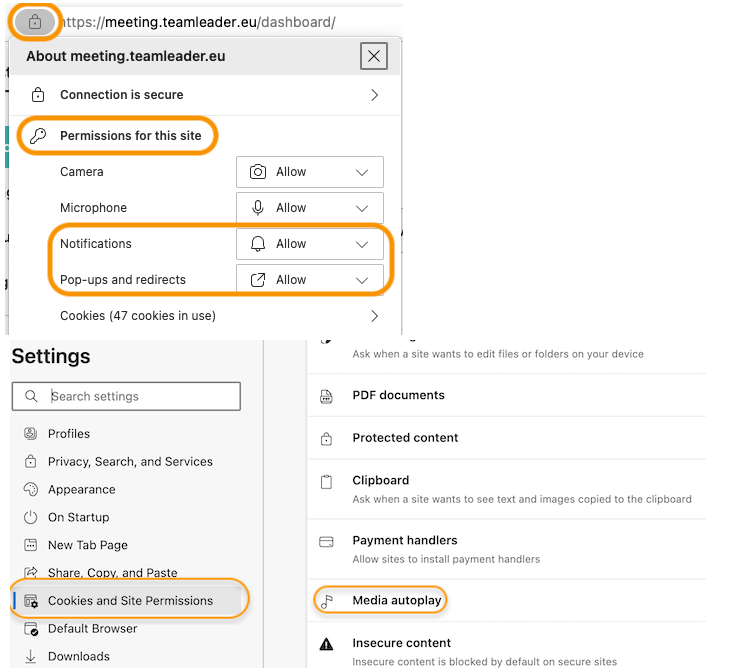The width and height of the screenshot is (734, 668).
Task: Click into the Search settings field
Action: tap(126, 396)
